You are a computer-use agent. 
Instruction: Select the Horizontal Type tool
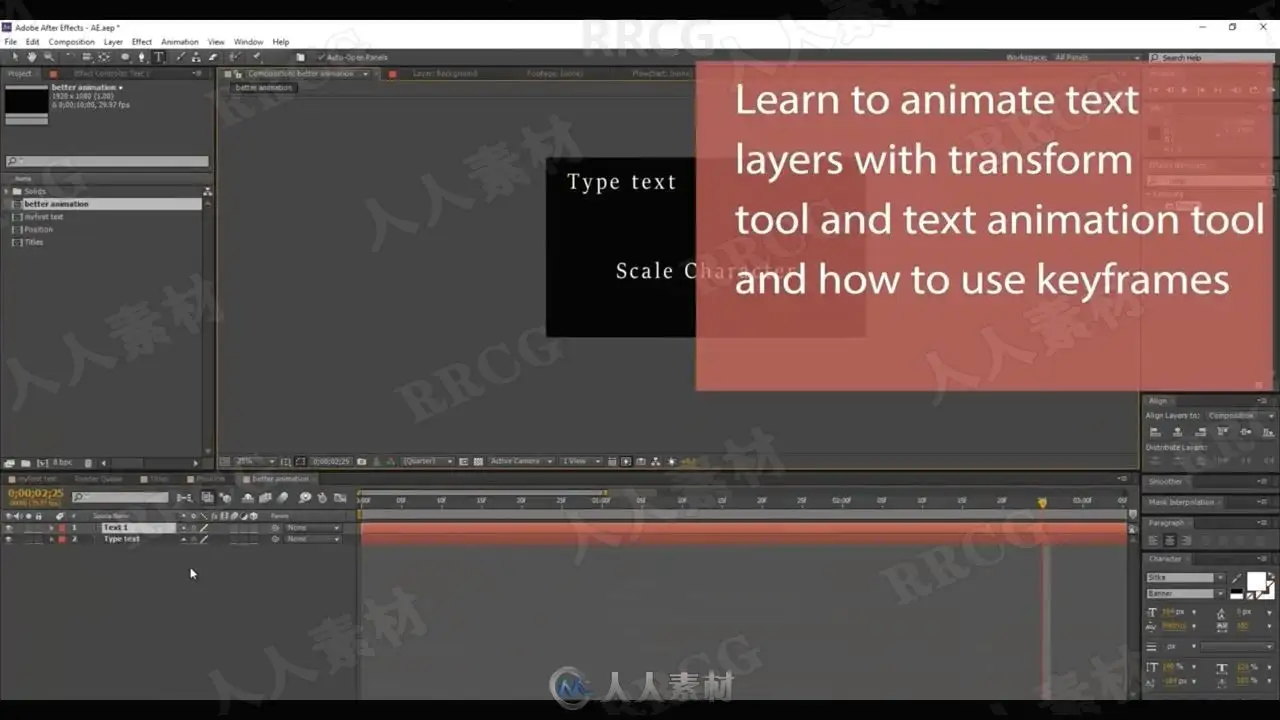[158, 57]
